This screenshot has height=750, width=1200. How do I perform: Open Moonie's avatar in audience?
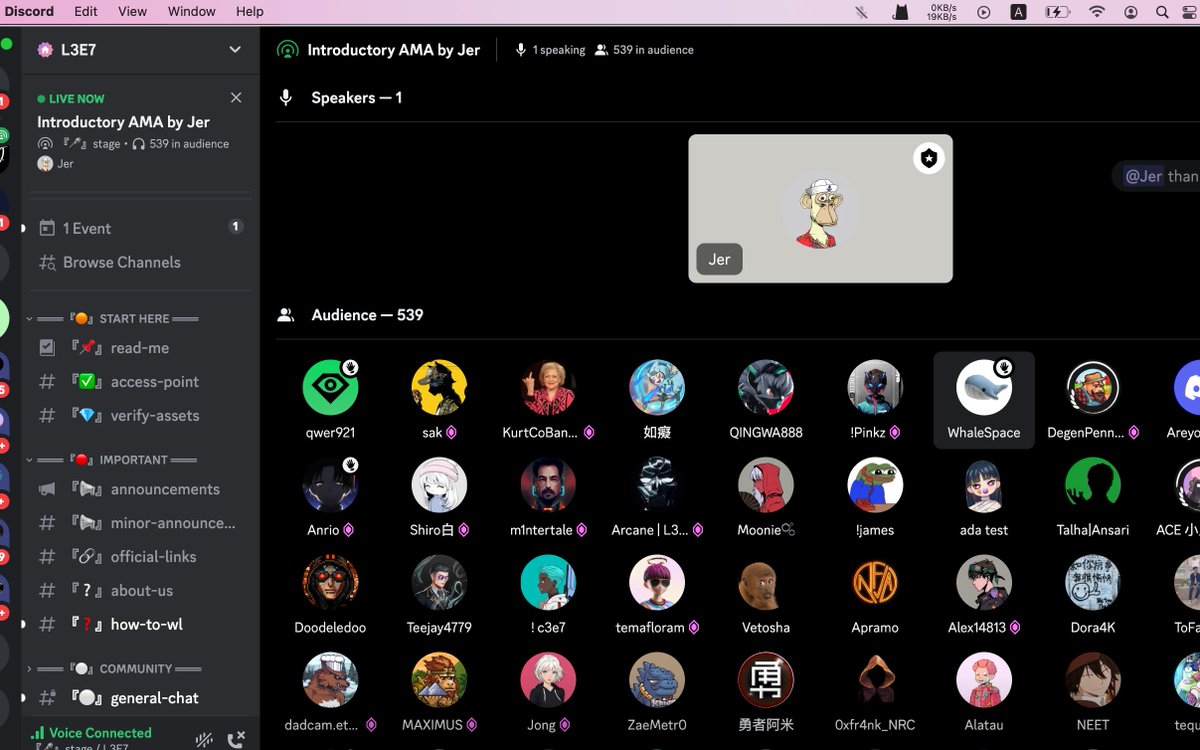tap(766, 485)
